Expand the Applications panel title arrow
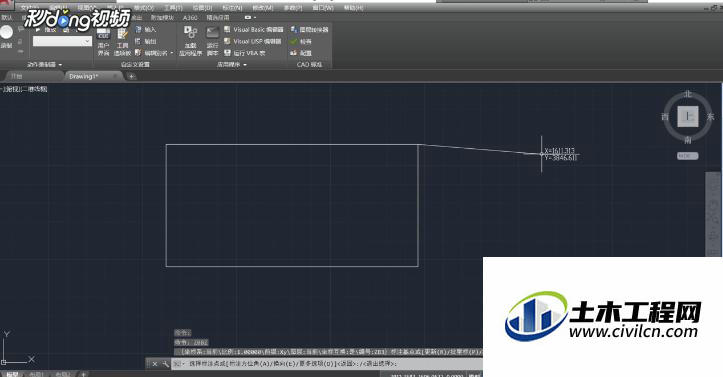Screen dimensions: 723x377 click(x=245, y=65)
